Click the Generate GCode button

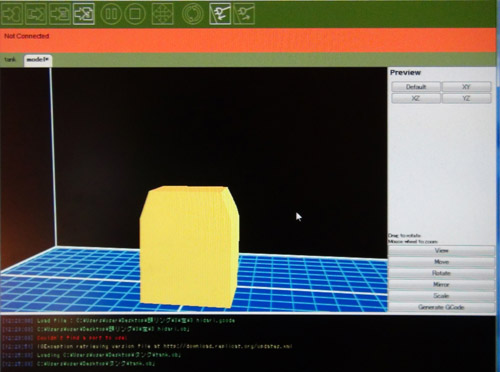tap(441, 307)
